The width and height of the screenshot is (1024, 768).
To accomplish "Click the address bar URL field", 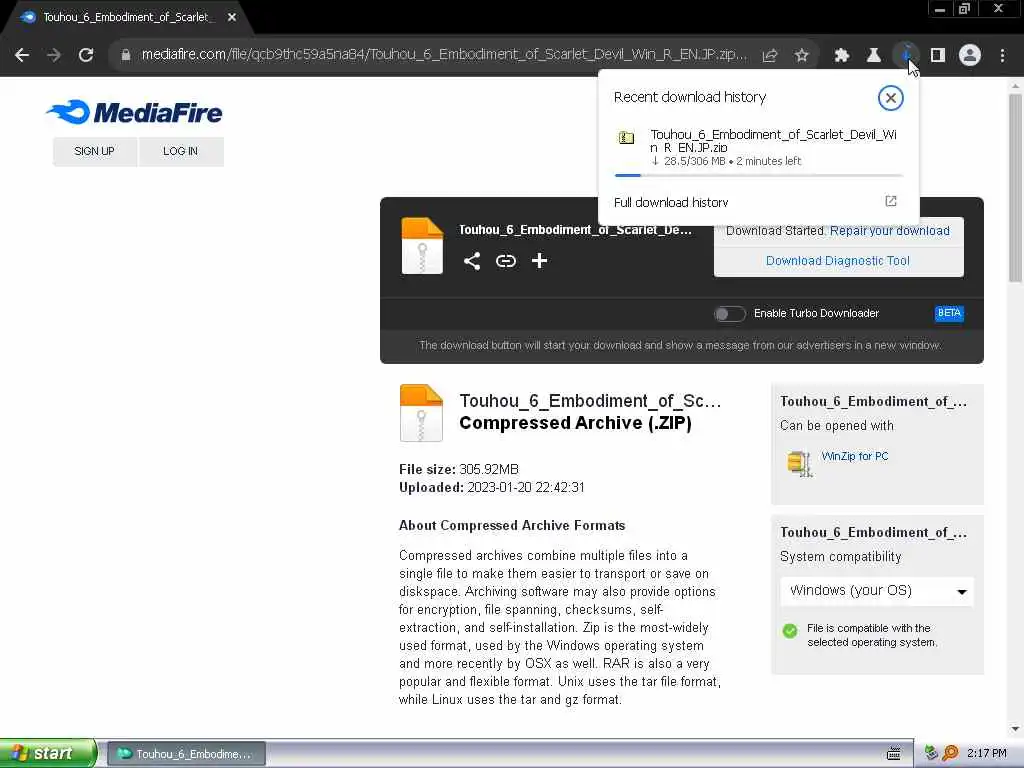I will (444, 55).
